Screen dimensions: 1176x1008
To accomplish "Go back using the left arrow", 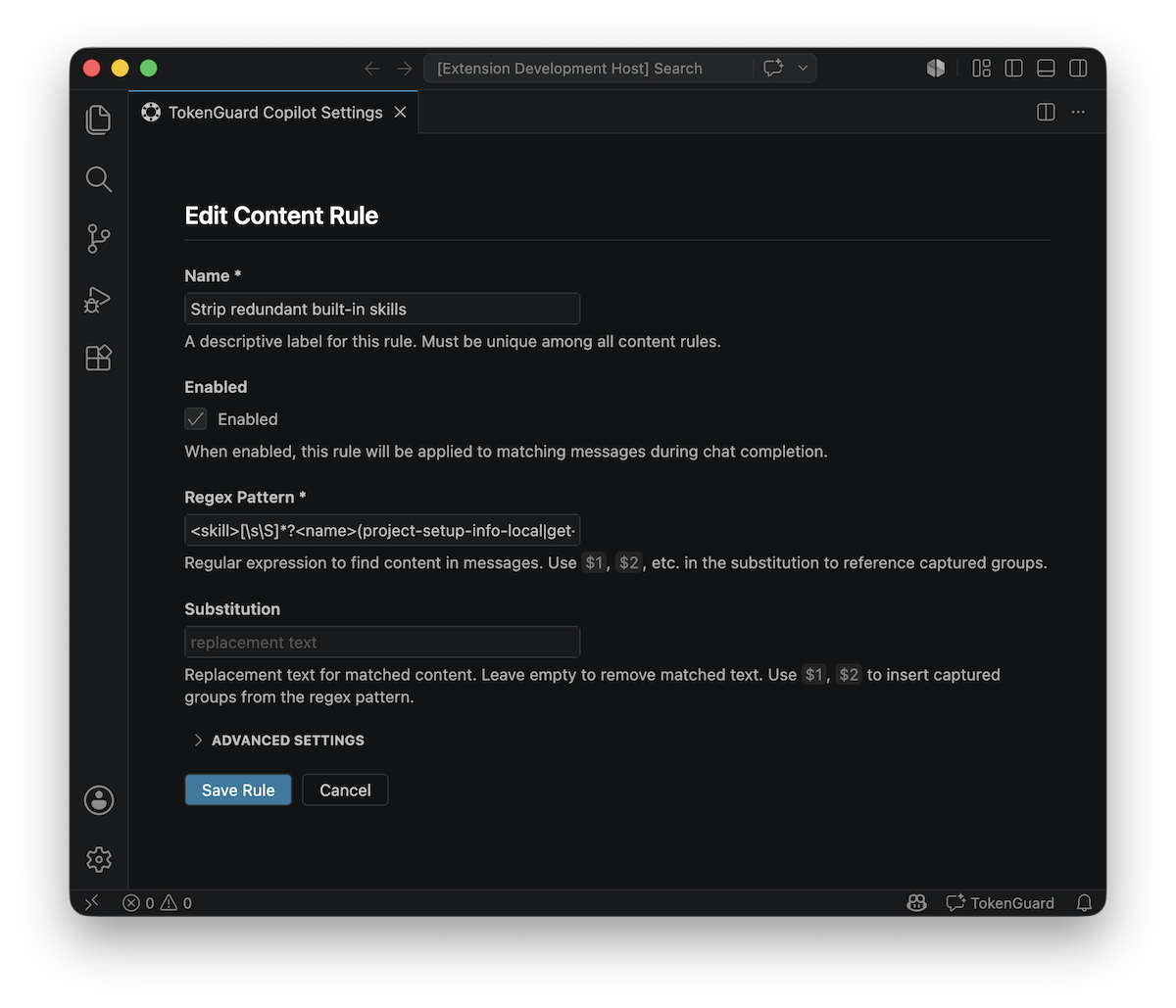I will 372,69.
